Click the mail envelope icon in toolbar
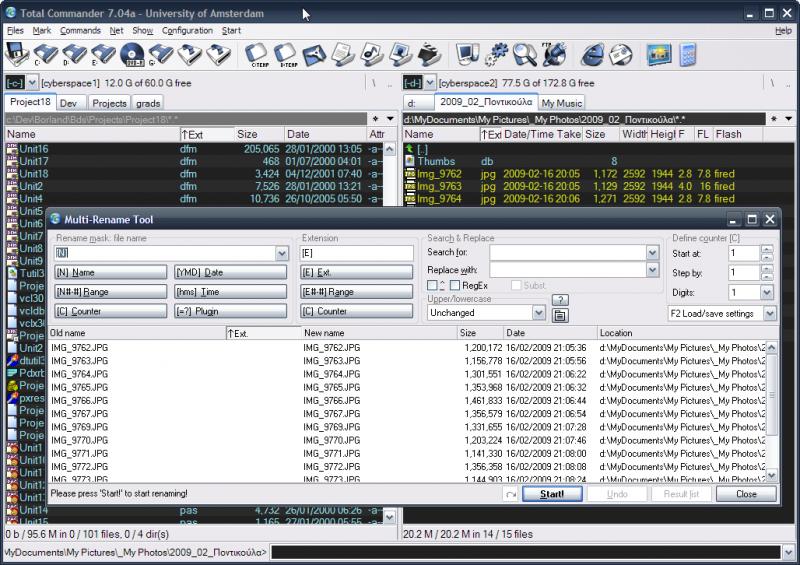Image resolution: width=800 pixels, height=565 pixels. 620,55
